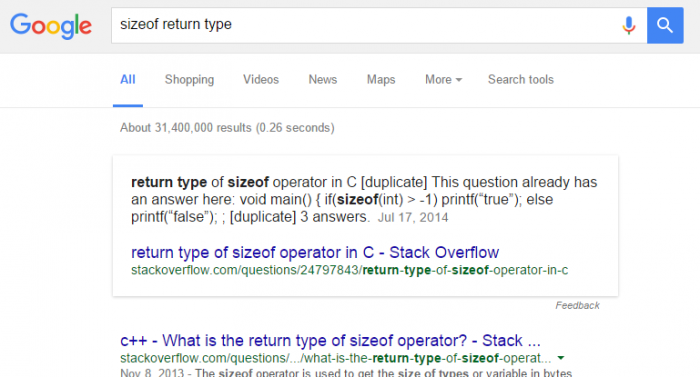700x377 pixels.
Task: Click the featured snippet text block
Action: pos(364,200)
